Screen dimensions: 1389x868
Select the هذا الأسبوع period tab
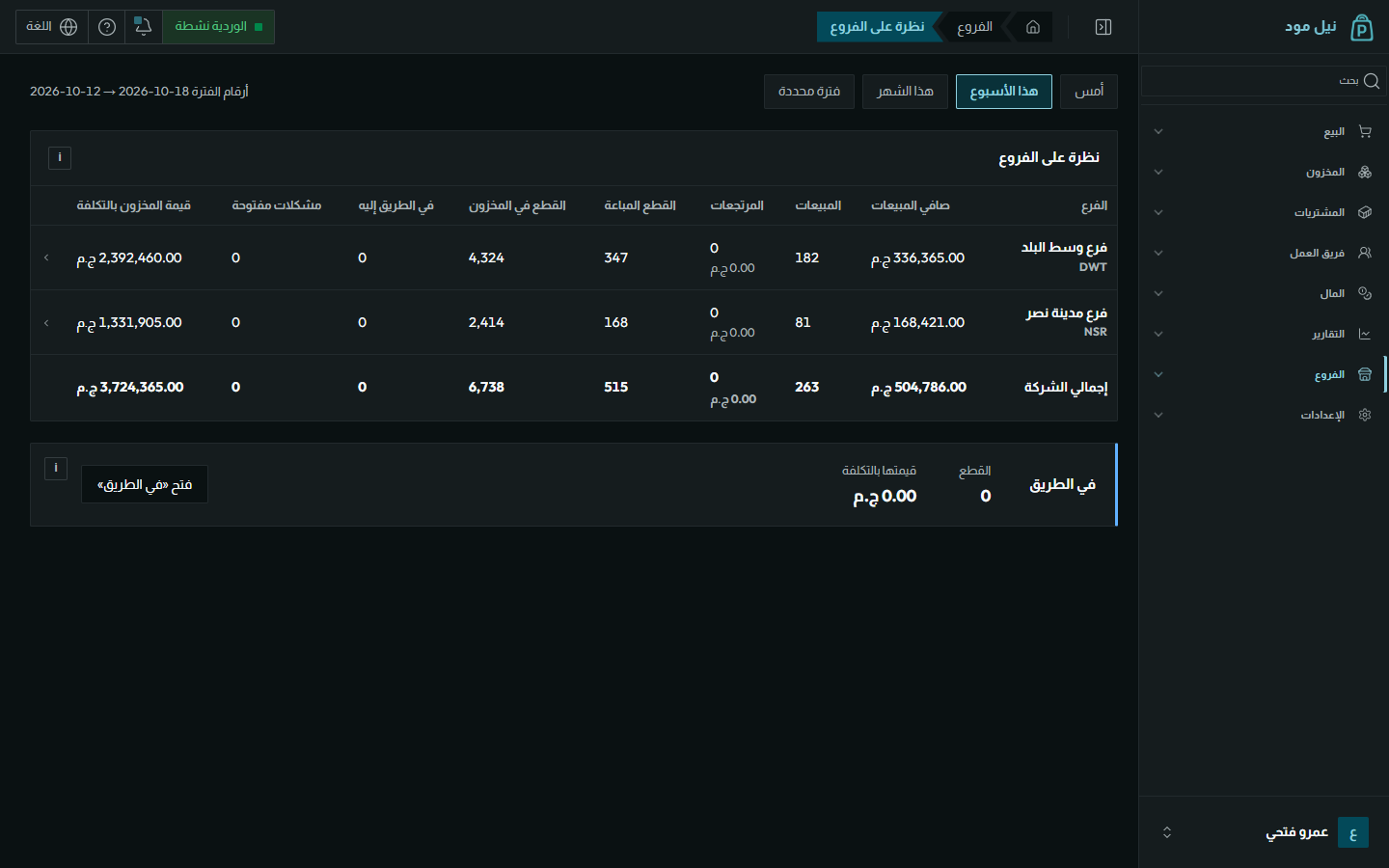[x=1004, y=92]
